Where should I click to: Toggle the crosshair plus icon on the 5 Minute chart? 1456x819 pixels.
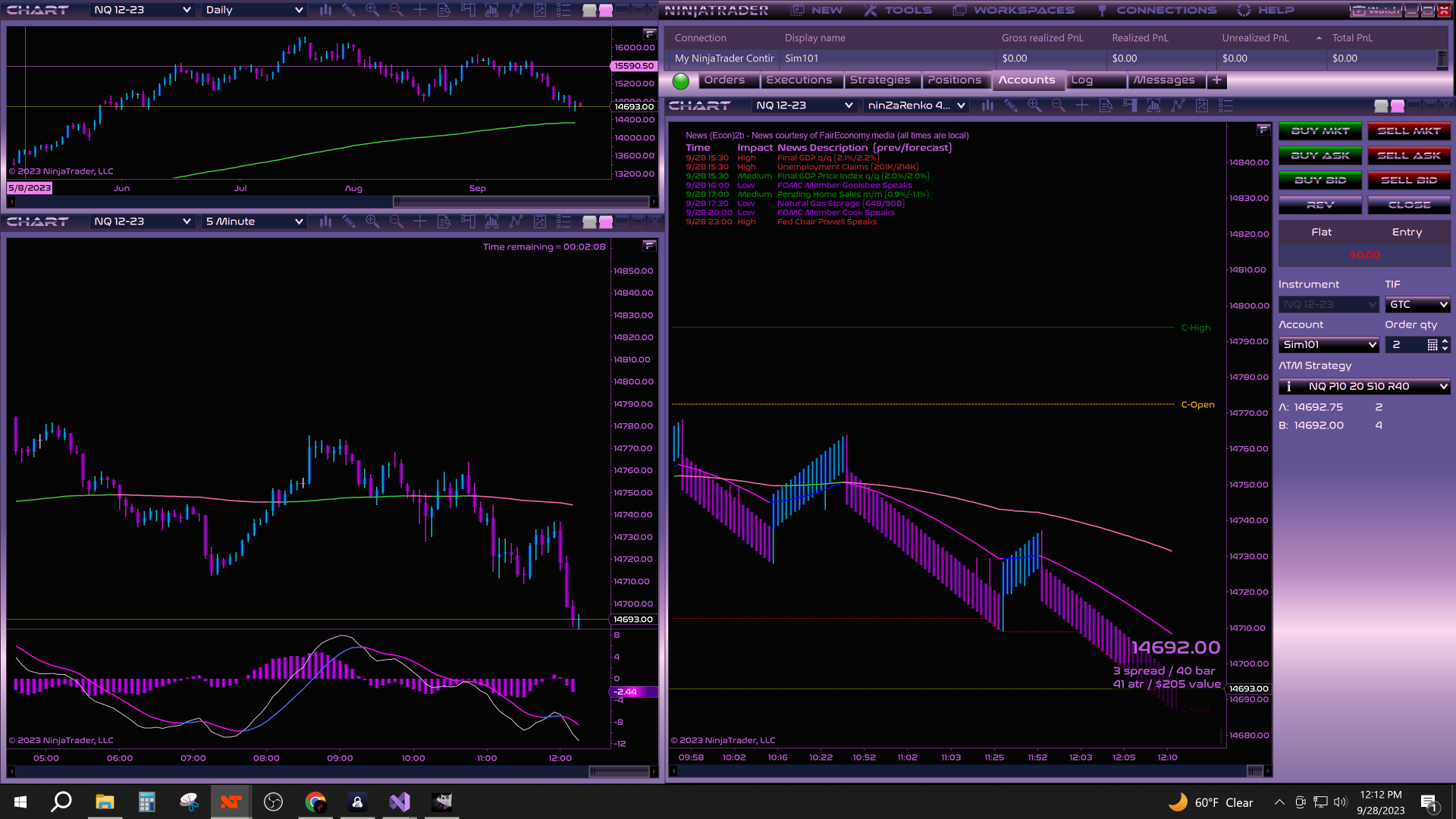420,221
